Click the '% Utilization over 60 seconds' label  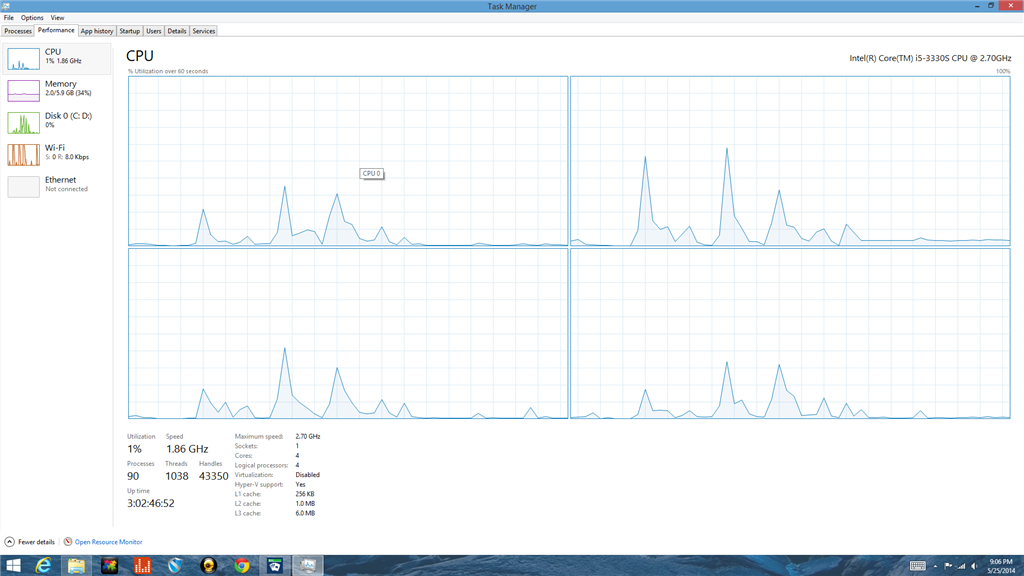(x=168, y=71)
